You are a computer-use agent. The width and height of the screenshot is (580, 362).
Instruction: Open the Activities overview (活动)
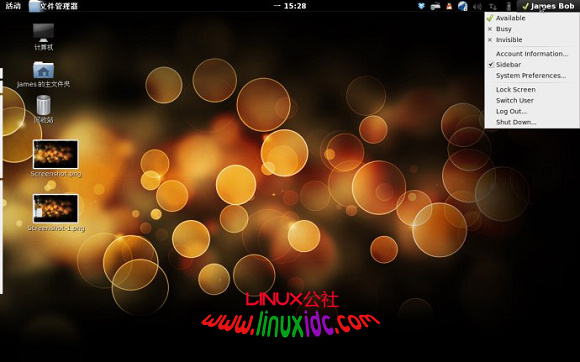click(13, 6)
